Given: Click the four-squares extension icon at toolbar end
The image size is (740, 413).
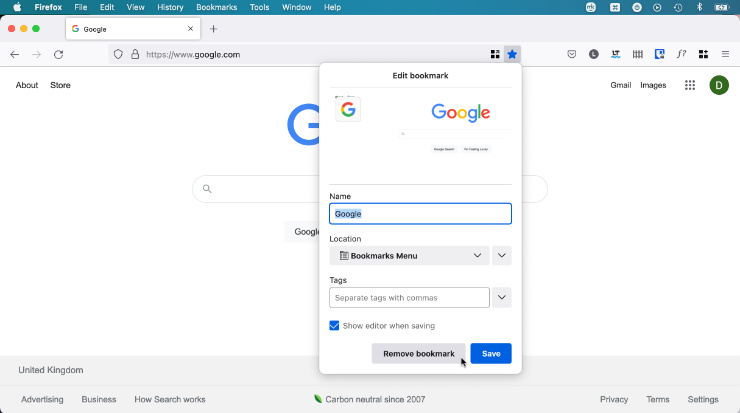Looking at the screenshot, I should (703, 54).
